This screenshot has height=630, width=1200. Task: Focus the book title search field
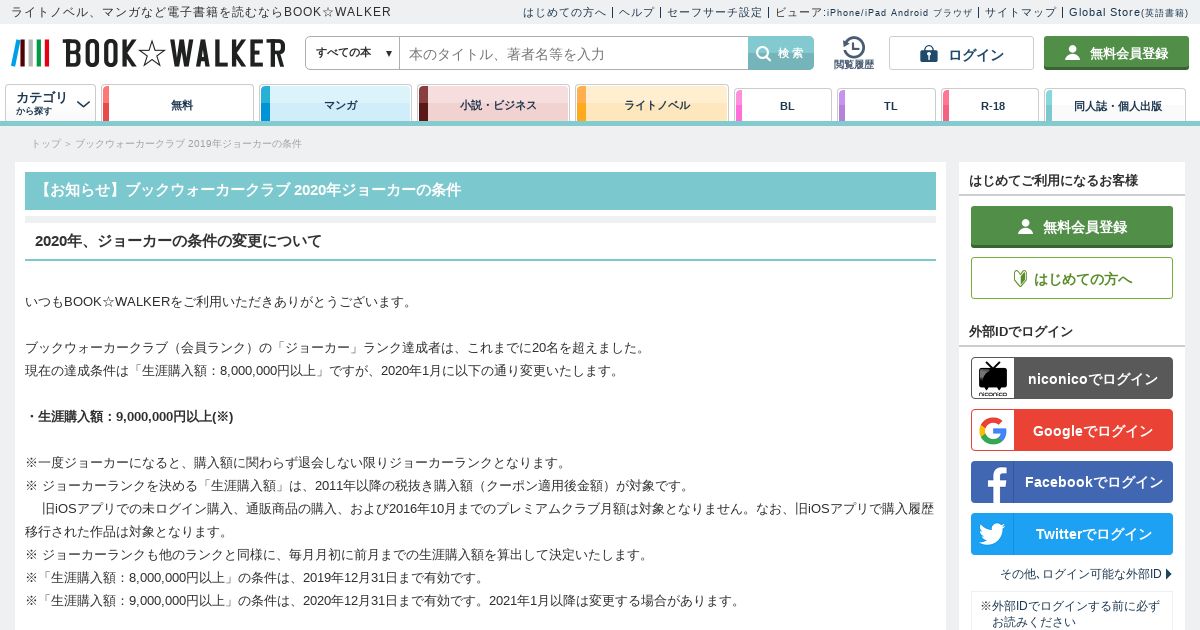coord(574,53)
